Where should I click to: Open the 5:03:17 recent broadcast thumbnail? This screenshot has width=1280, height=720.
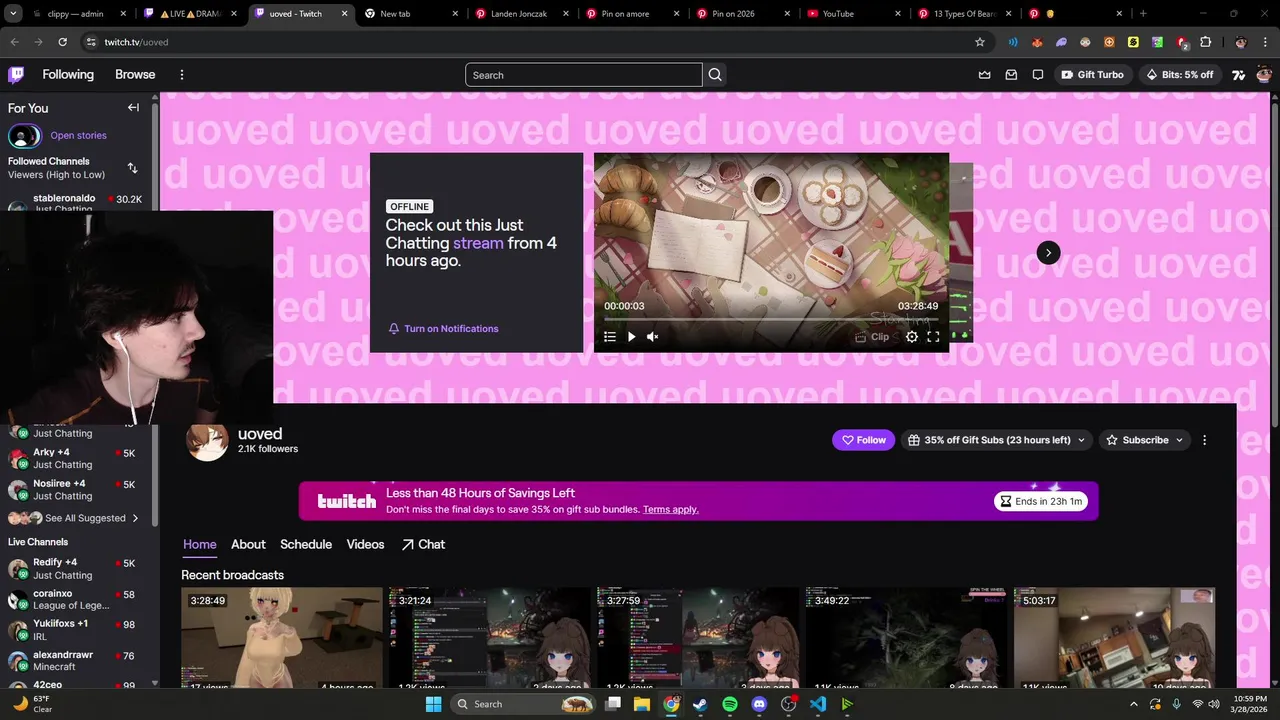tap(1114, 638)
